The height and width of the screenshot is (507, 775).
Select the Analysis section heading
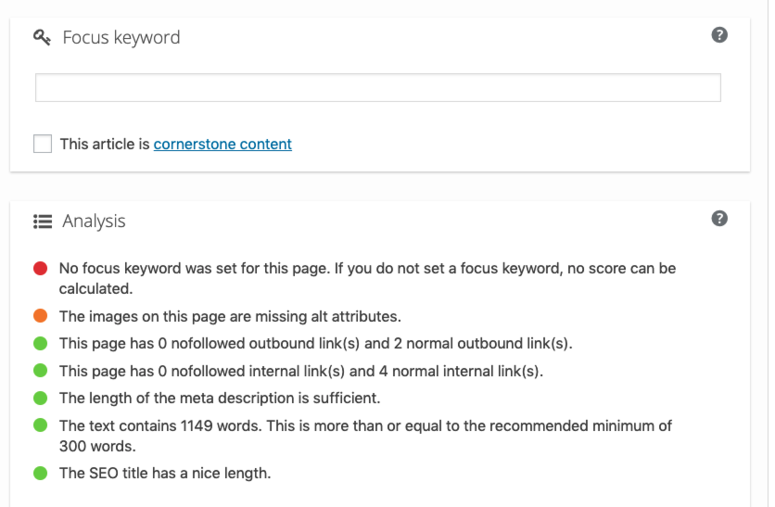(x=94, y=221)
